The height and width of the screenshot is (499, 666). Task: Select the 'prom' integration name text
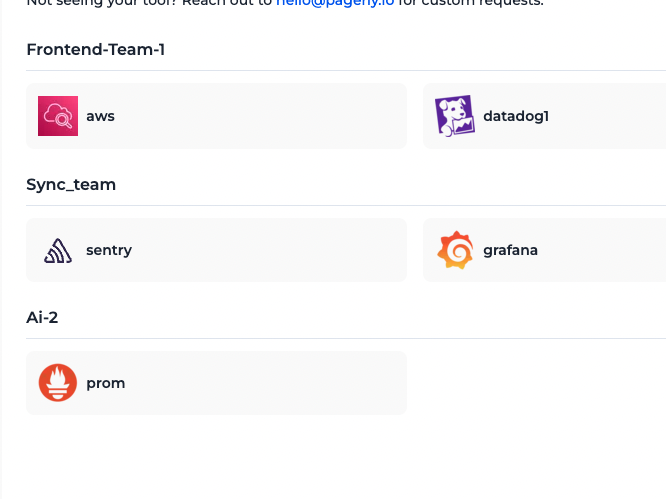coord(105,383)
